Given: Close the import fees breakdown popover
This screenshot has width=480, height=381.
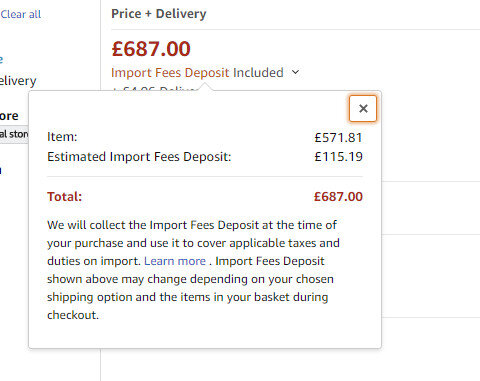Looking at the screenshot, I should (x=363, y=108).
